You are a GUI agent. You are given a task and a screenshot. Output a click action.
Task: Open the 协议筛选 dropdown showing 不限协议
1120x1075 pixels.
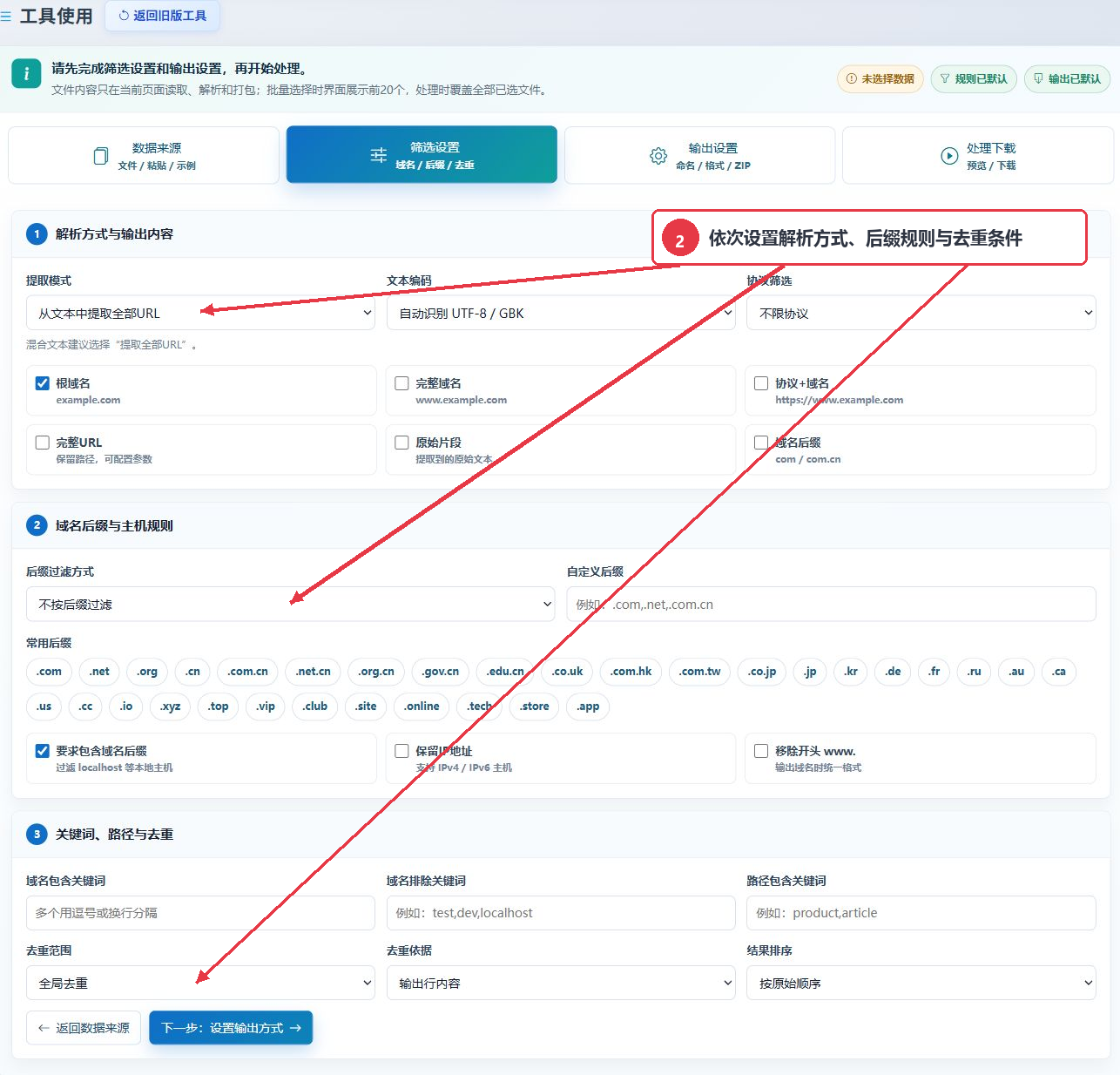coord(921,313)
